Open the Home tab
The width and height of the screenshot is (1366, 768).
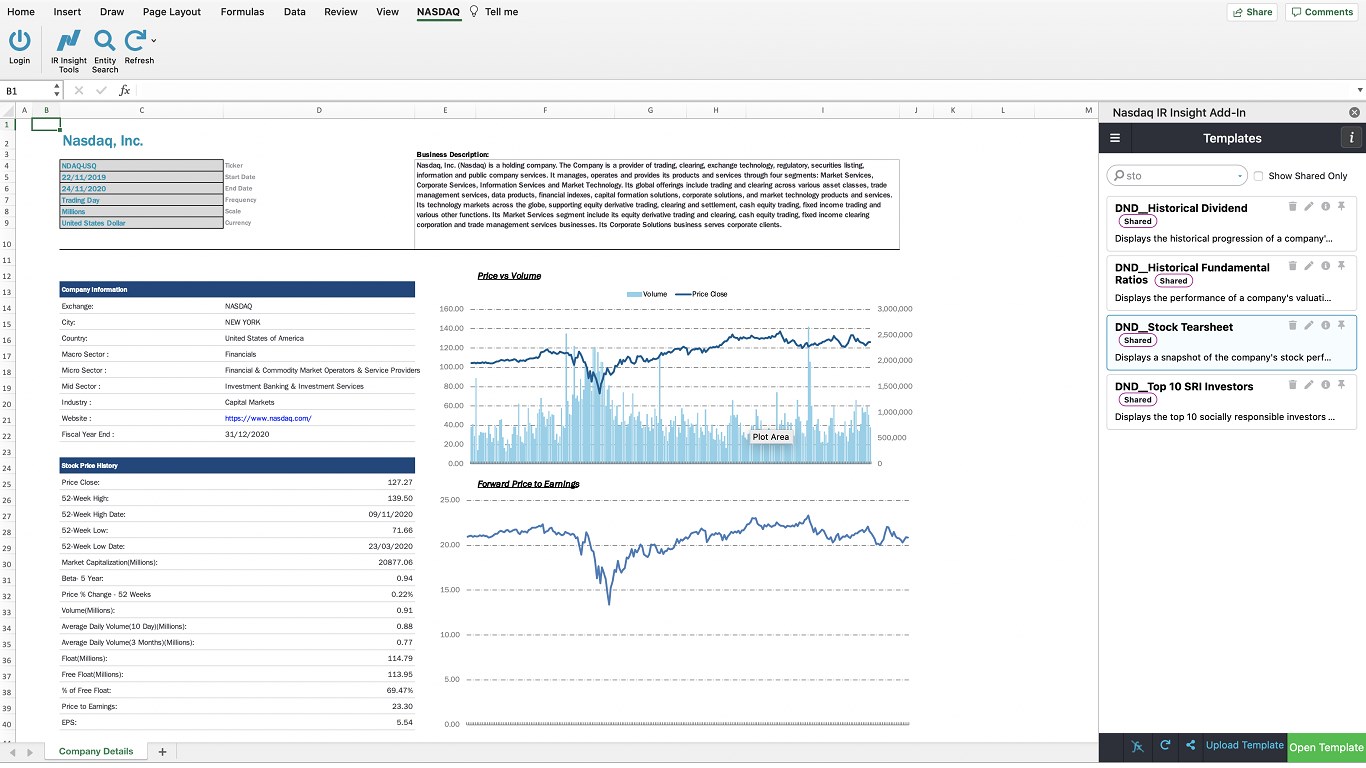tap(21, 12)
